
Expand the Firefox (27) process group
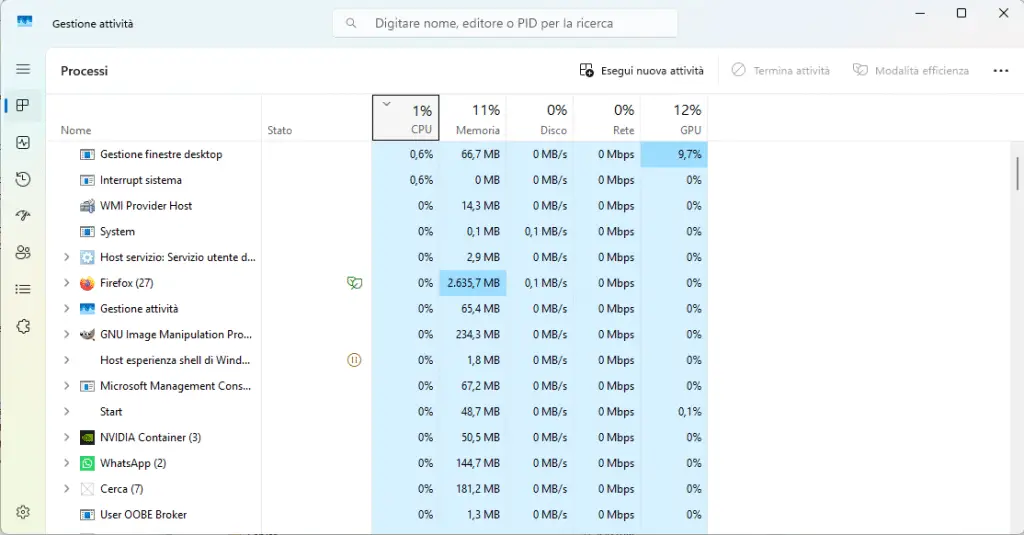(x=67, y=283)
